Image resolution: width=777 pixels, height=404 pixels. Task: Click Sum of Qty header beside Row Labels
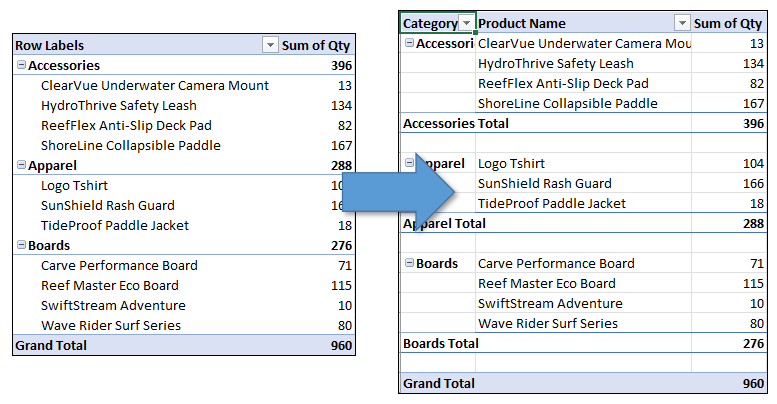pyautogui.click(x=317, y=45)
